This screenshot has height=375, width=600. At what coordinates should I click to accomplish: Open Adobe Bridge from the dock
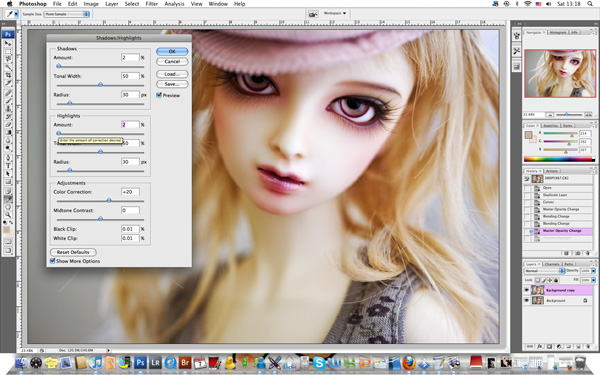click(185, 362)
